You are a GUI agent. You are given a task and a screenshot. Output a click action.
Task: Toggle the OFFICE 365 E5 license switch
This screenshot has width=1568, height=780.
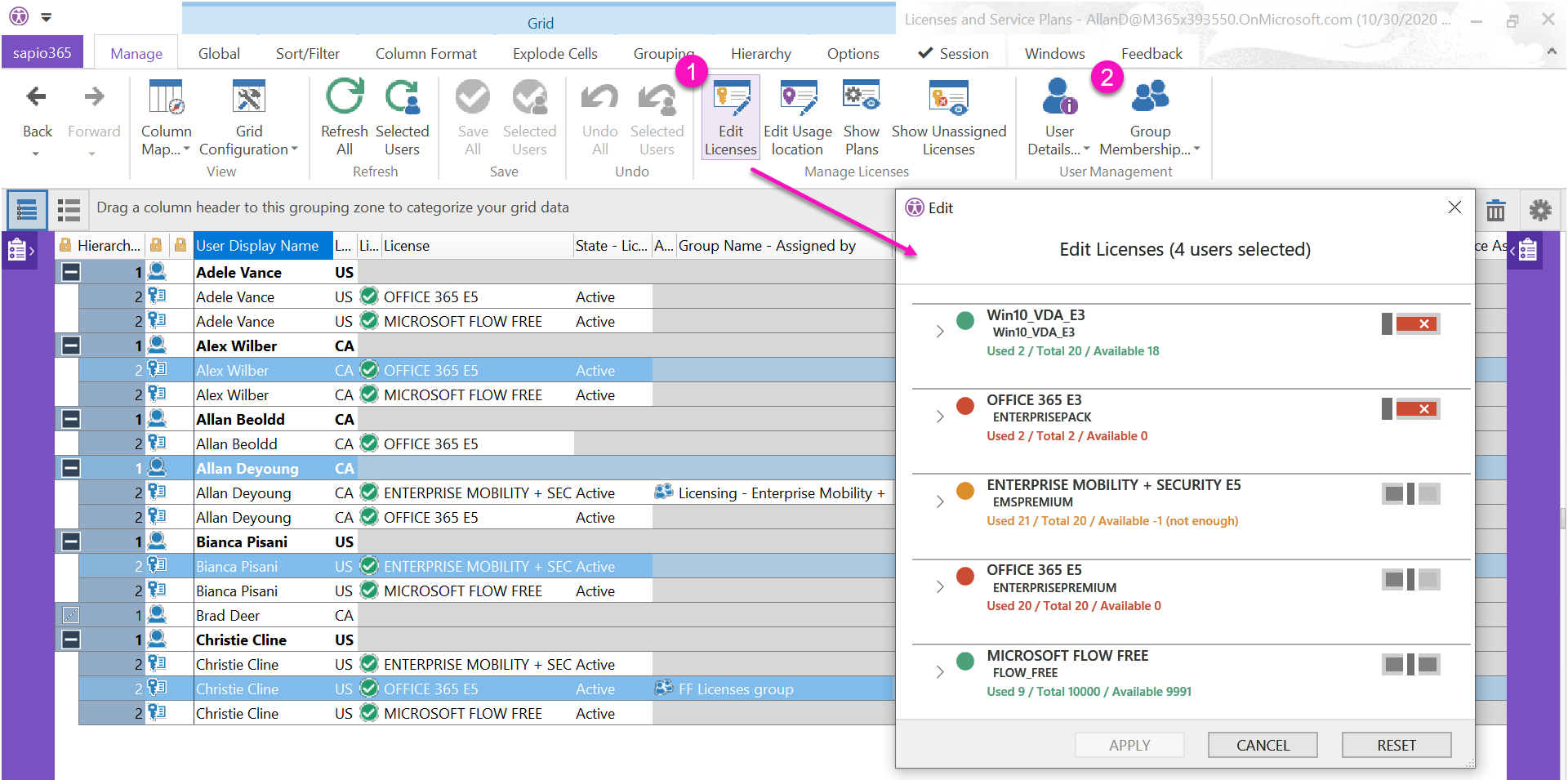(1410, 580)
